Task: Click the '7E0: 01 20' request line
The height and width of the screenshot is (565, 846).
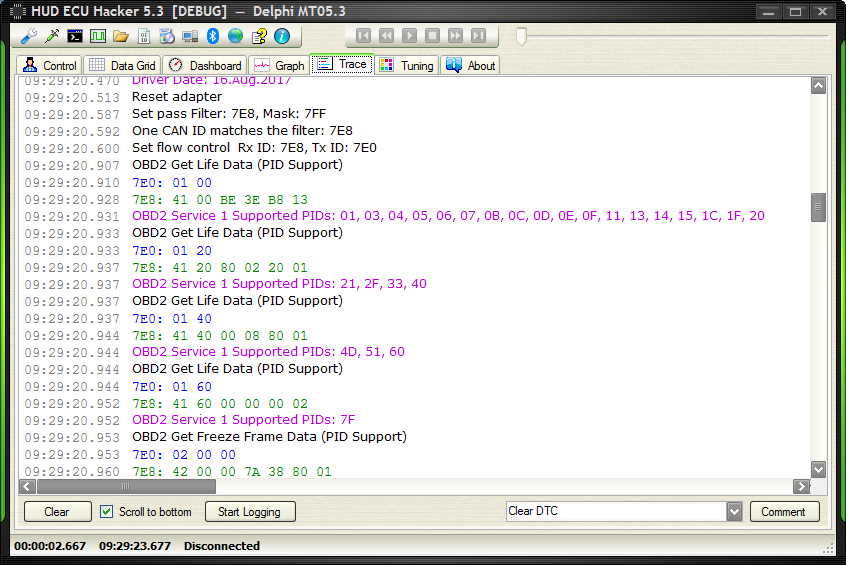Action: coord(172,250)
